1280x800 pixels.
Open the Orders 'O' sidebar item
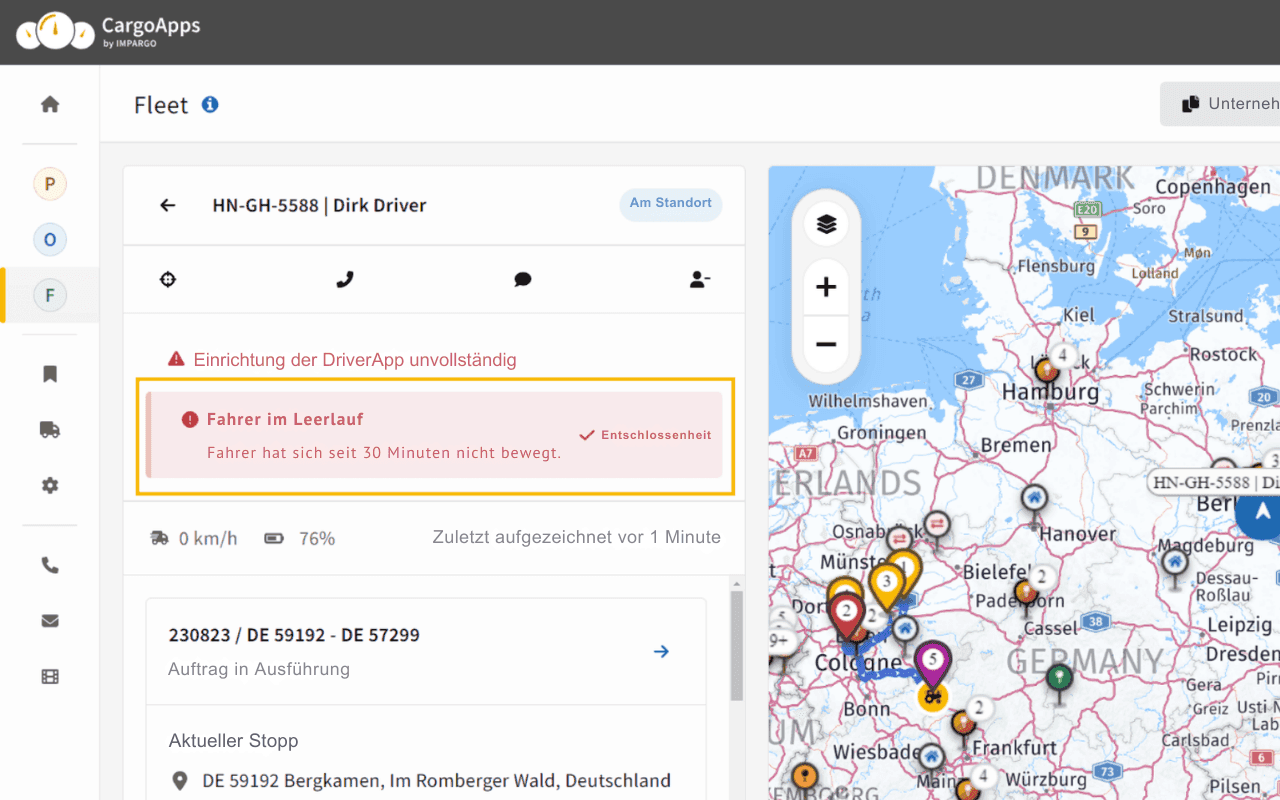(x=50, y=240)
